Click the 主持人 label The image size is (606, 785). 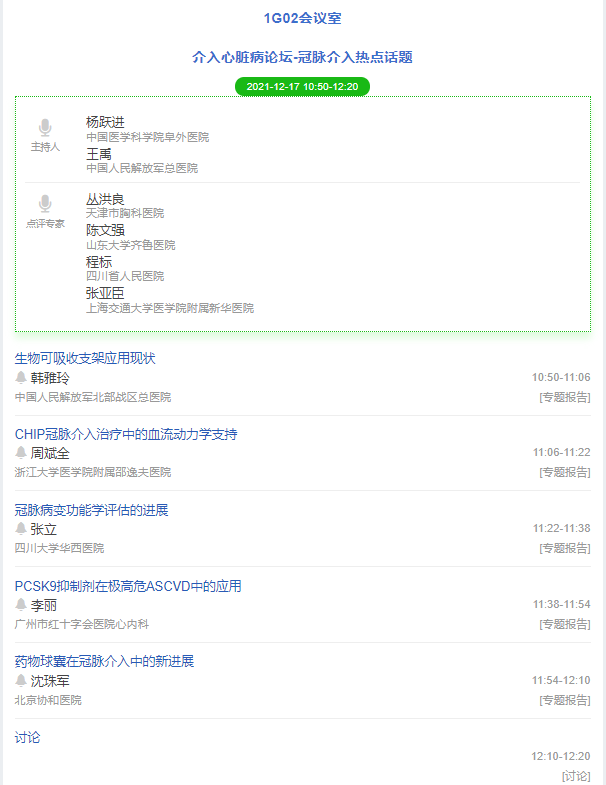click(45, 147)
